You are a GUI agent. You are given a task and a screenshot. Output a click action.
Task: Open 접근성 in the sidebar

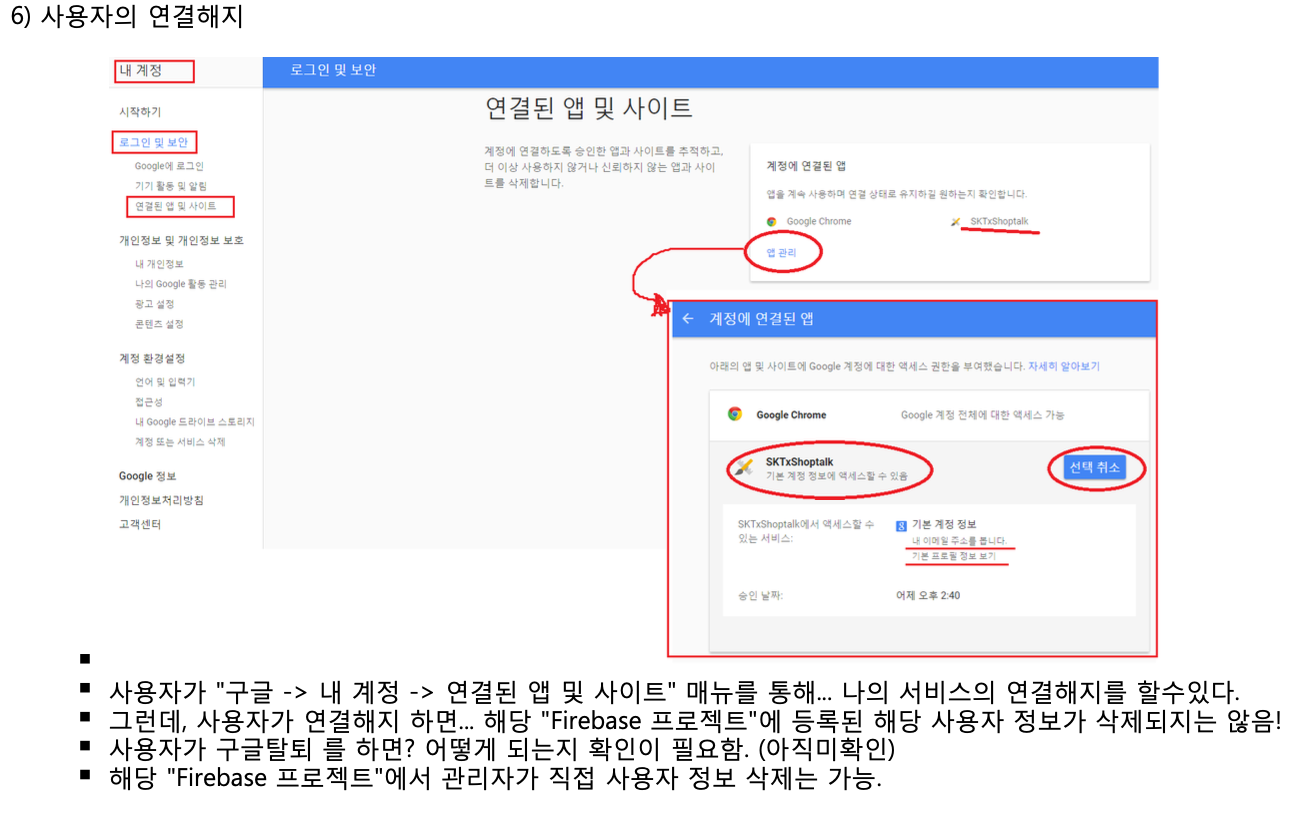(149, 402)
